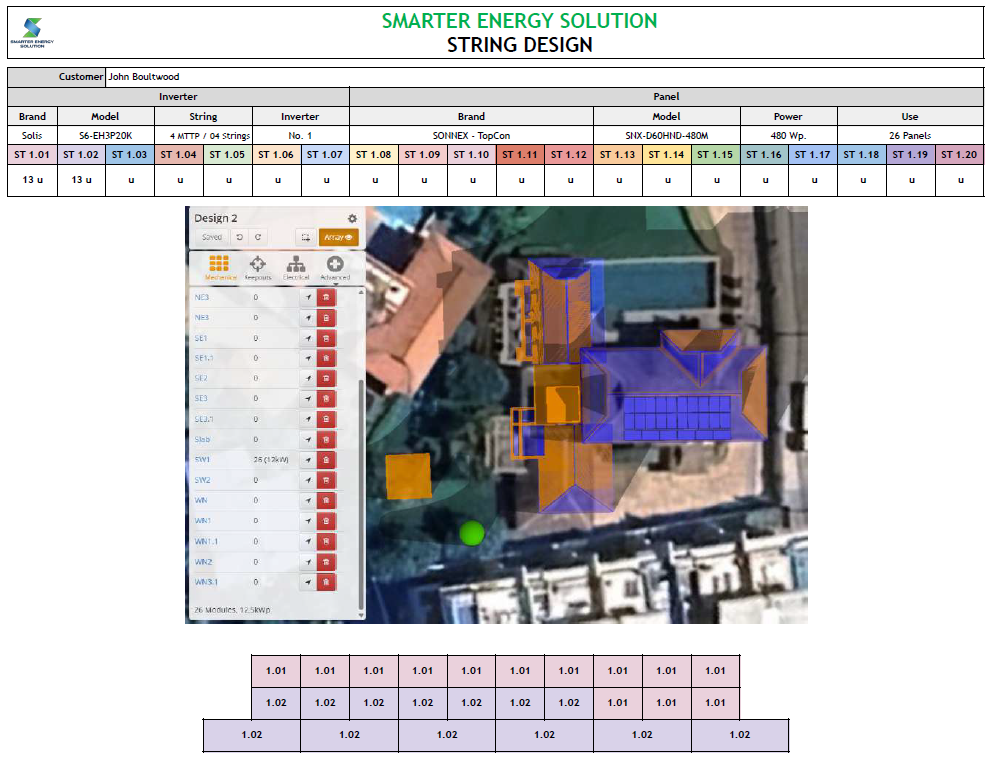Click the ST 1.01 color cell
The image size is (995, 764).
coord(32,155)
